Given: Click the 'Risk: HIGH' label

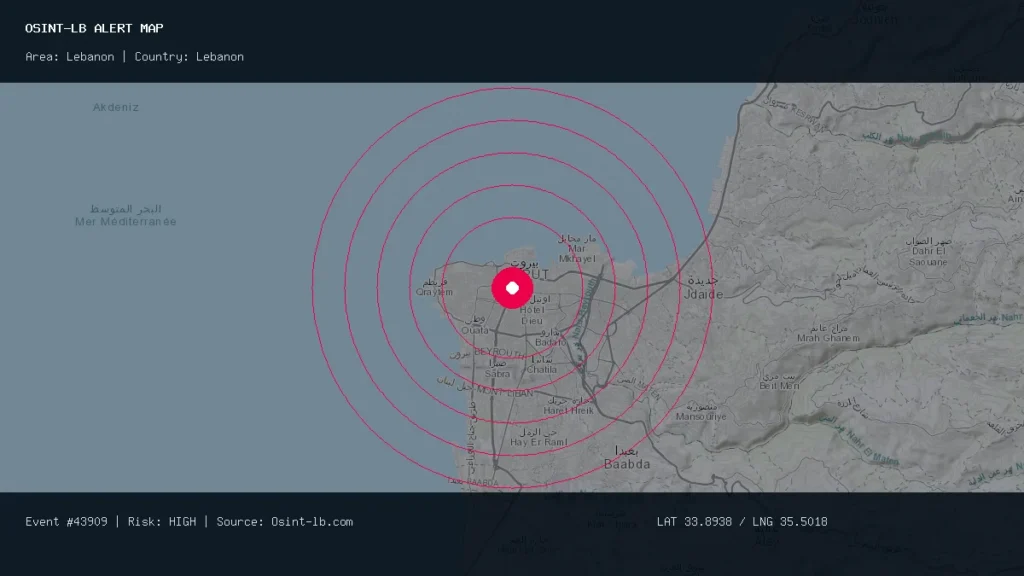Looking at the screenshot, I should tap(161, 522).
